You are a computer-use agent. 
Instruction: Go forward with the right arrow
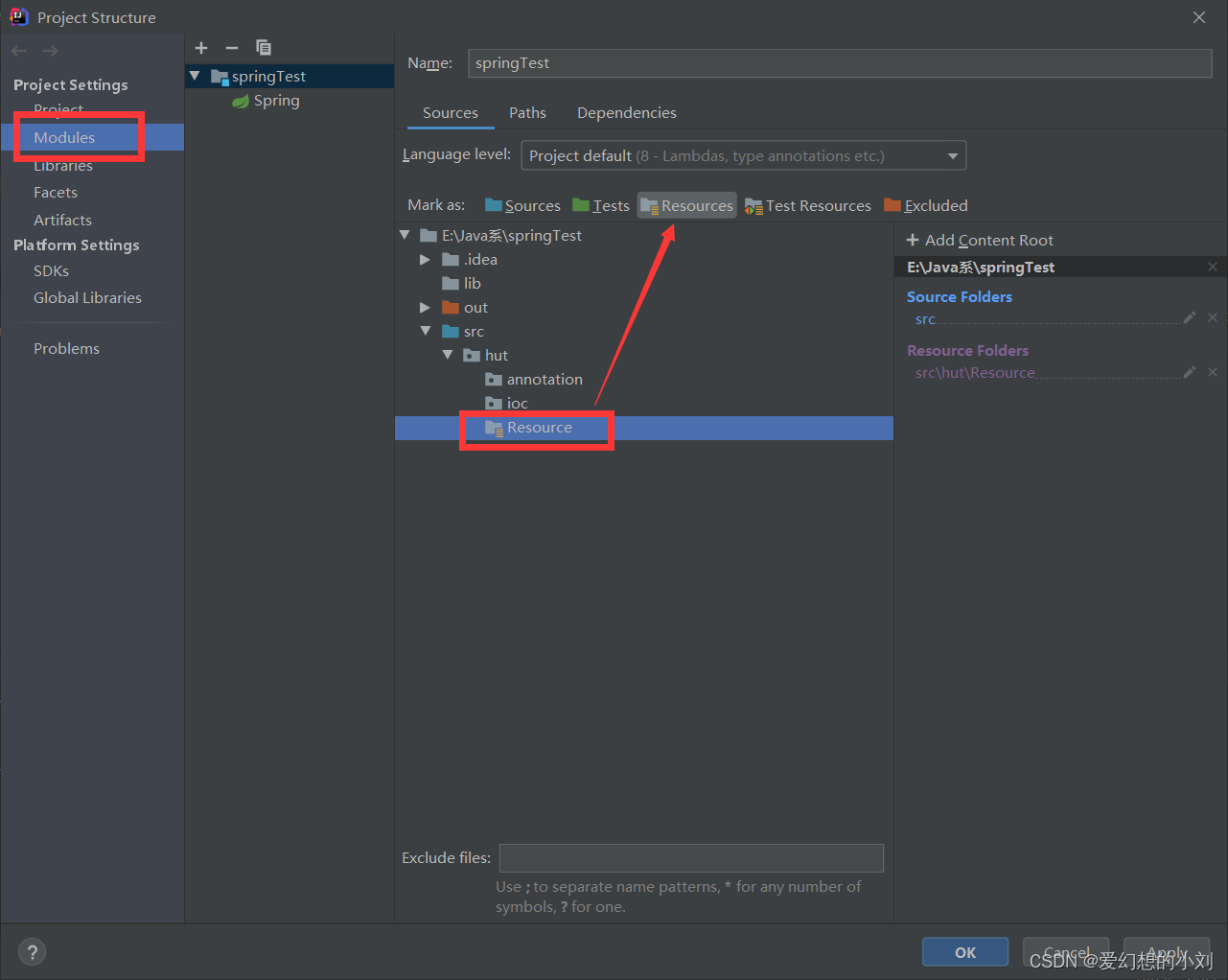(x=50, y=51)
